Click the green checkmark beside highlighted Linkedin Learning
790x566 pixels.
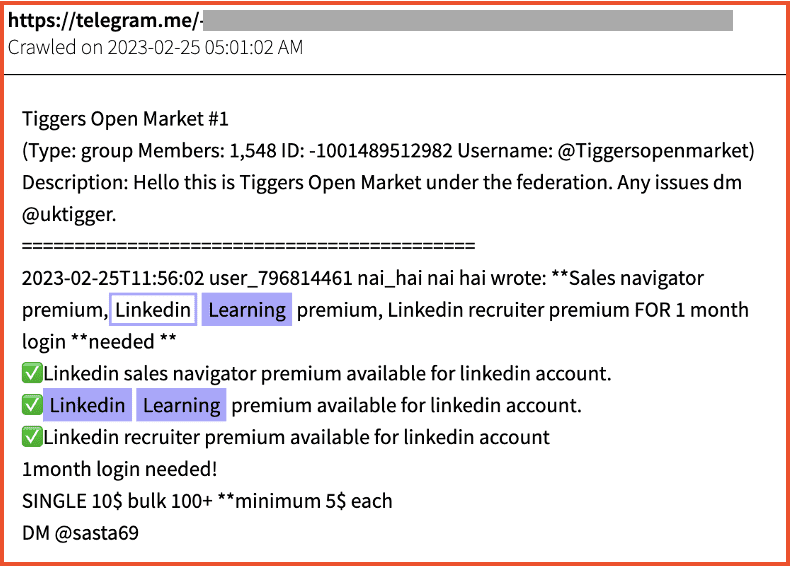coord(32,406)
